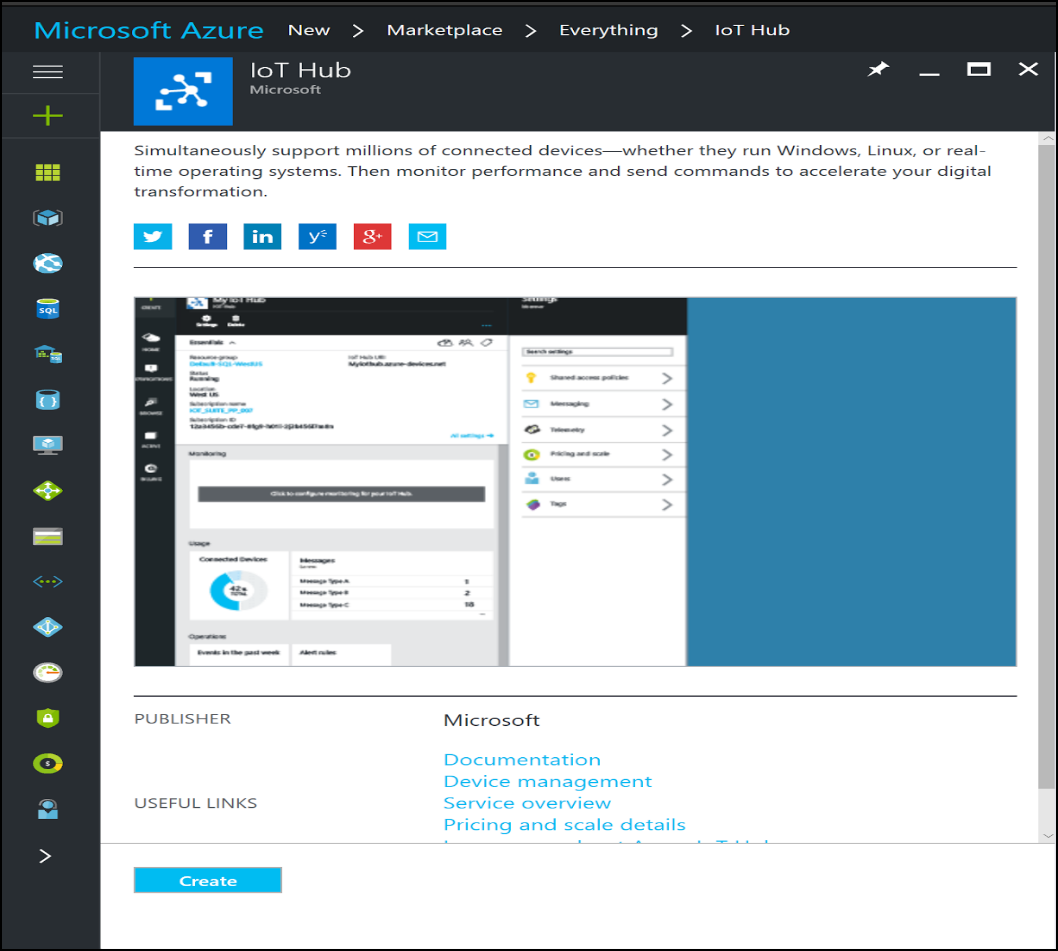This screenshot has height=951, width=1058.
Task: Open Security Center shield icon
Action: point(48,717)
